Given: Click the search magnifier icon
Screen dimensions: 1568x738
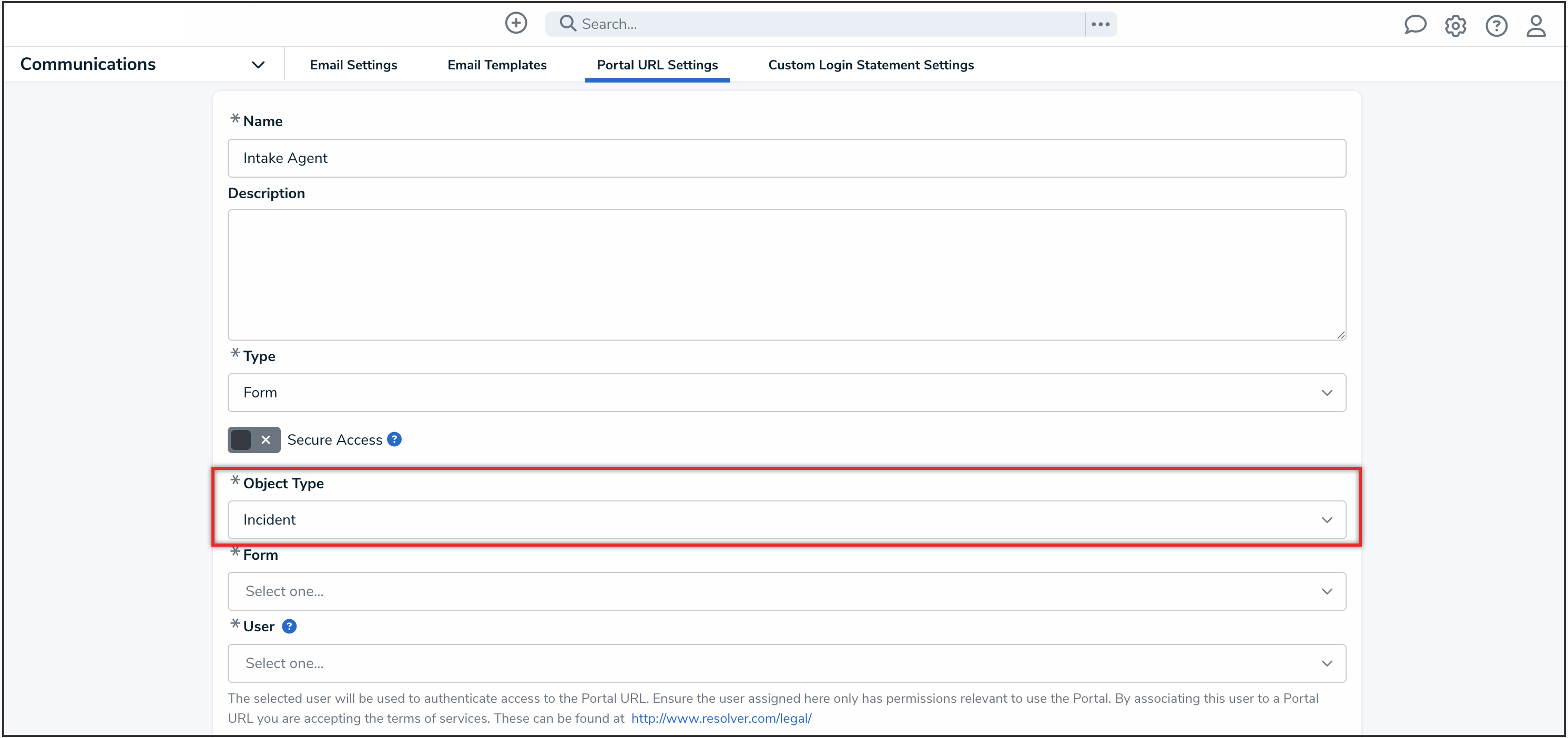Looking at the screenshot, I should tap(567, 24).
